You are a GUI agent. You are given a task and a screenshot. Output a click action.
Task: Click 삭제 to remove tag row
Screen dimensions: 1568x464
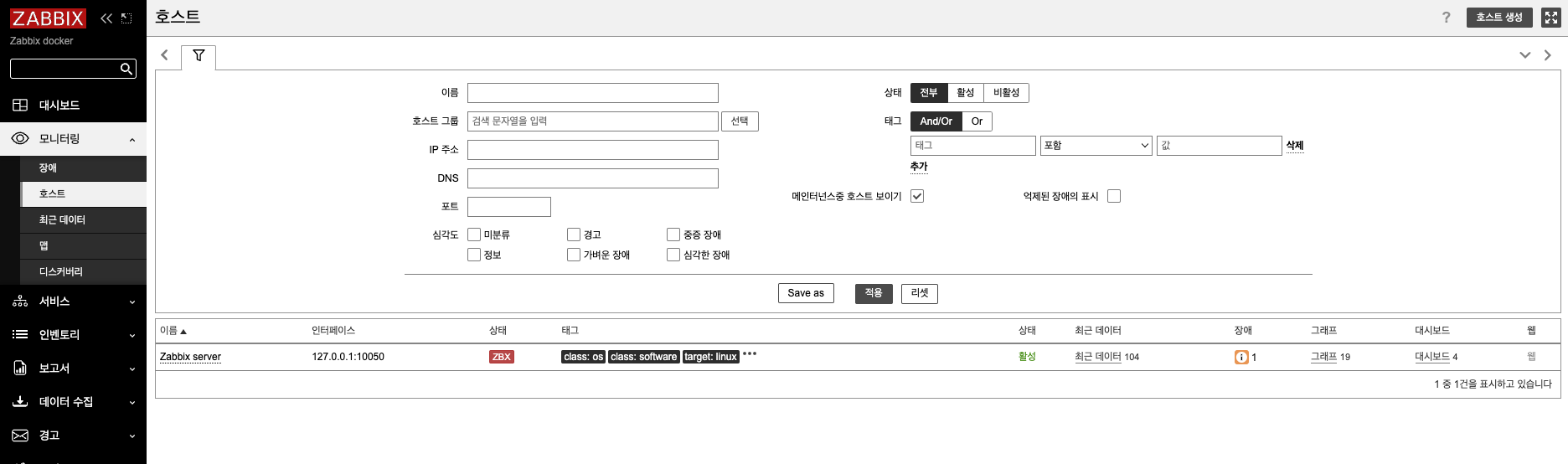click(x=1295, y=146)
